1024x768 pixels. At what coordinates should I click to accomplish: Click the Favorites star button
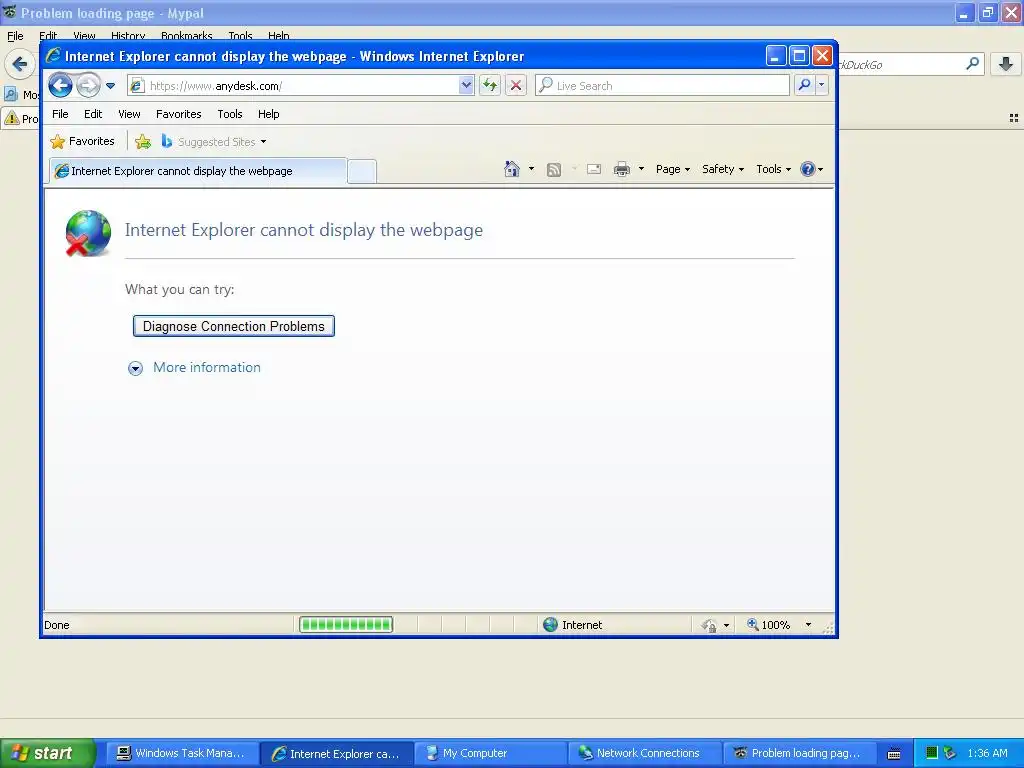pyautogui.click(x=82, y=141)
